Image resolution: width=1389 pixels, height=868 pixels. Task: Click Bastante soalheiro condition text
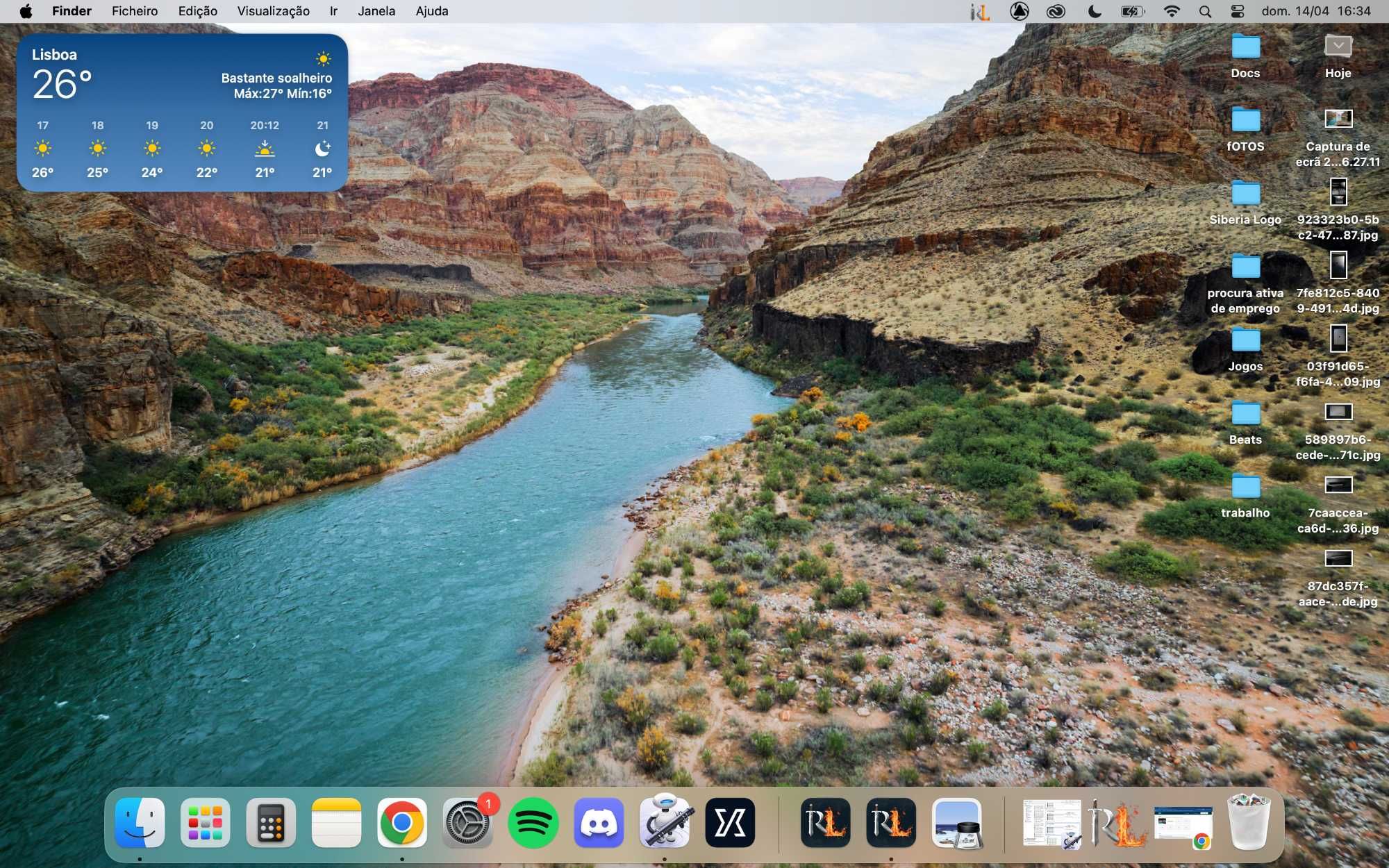coord(276,78)
